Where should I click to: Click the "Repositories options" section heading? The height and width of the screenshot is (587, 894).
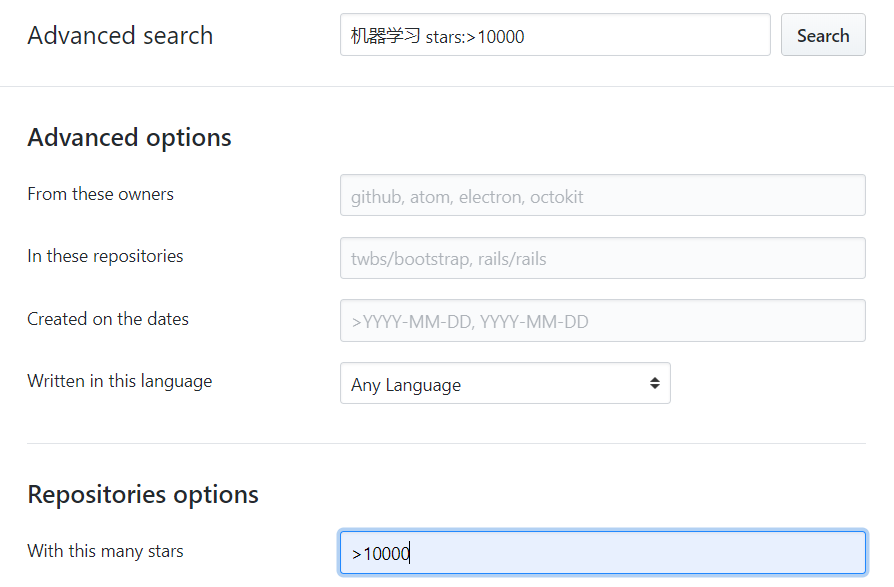143,495
